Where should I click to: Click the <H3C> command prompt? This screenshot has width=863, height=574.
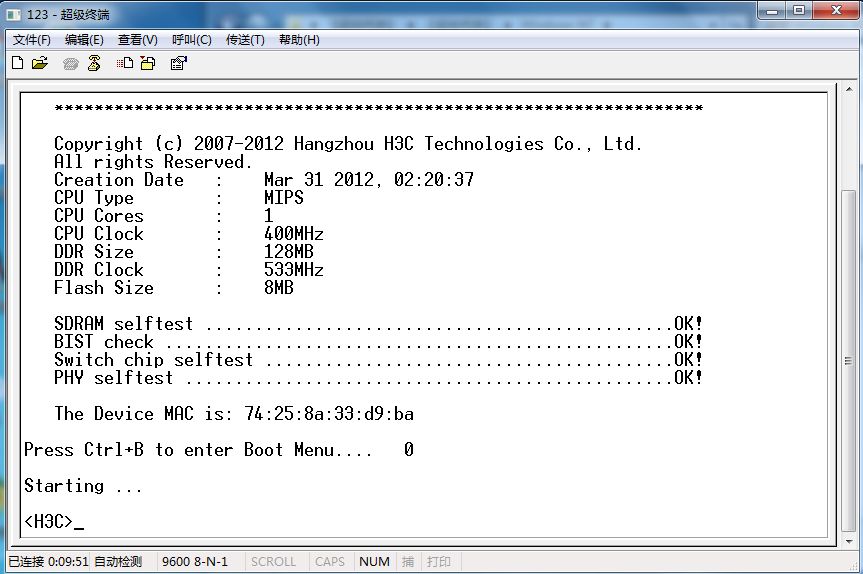(x=48, y=521)
